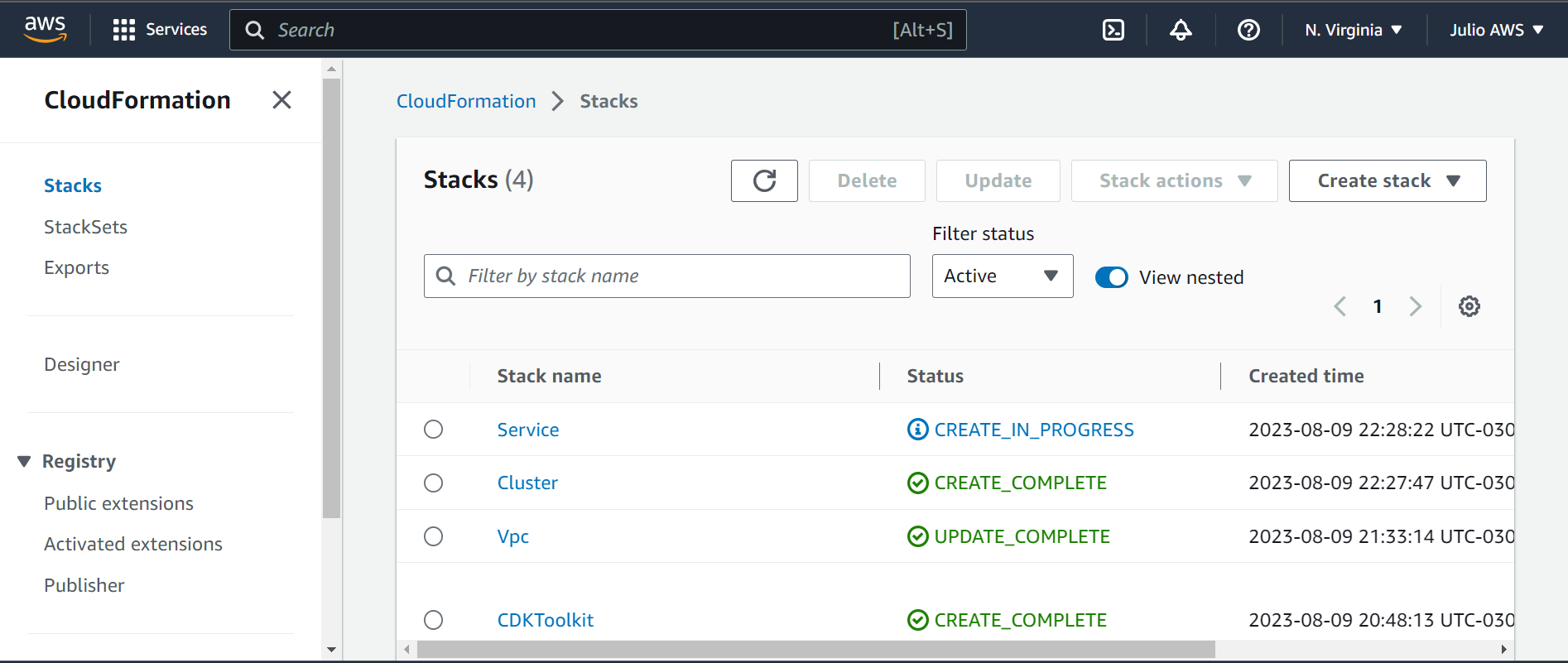Focus the top AWS Search box
The width and height of the screenshot is (1568, 663).
(x=598, y=30)
